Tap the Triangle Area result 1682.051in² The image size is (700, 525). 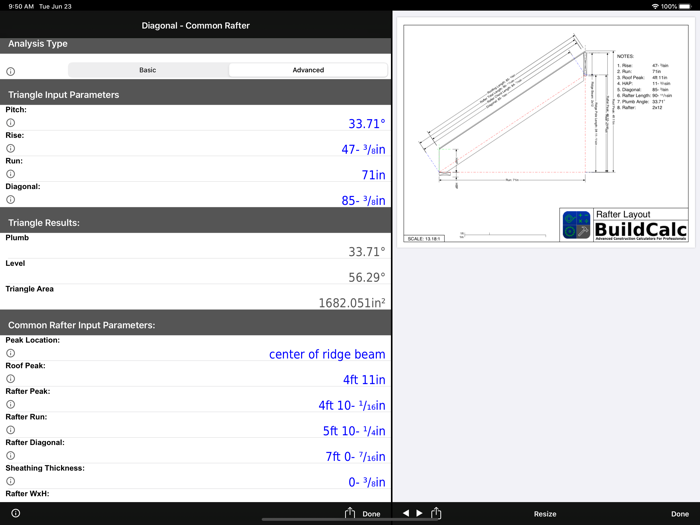coord(352,303)
